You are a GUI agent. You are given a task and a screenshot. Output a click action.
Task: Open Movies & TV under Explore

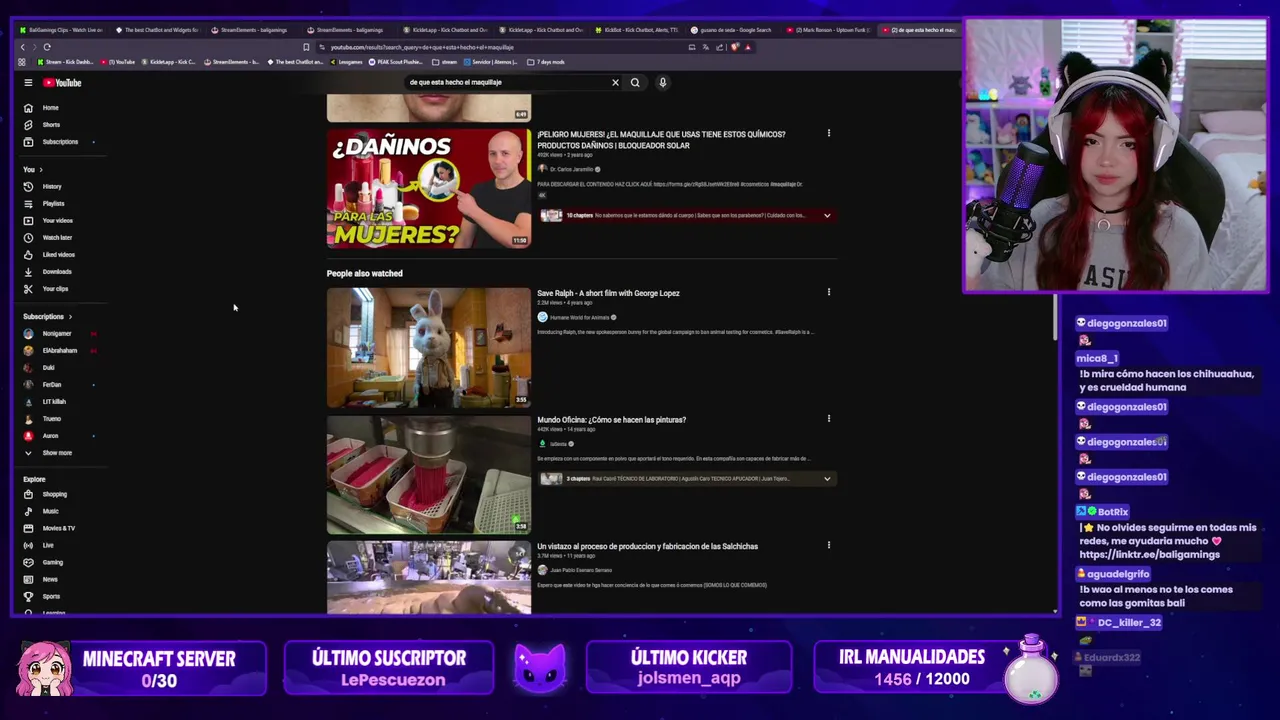[48, 529]
